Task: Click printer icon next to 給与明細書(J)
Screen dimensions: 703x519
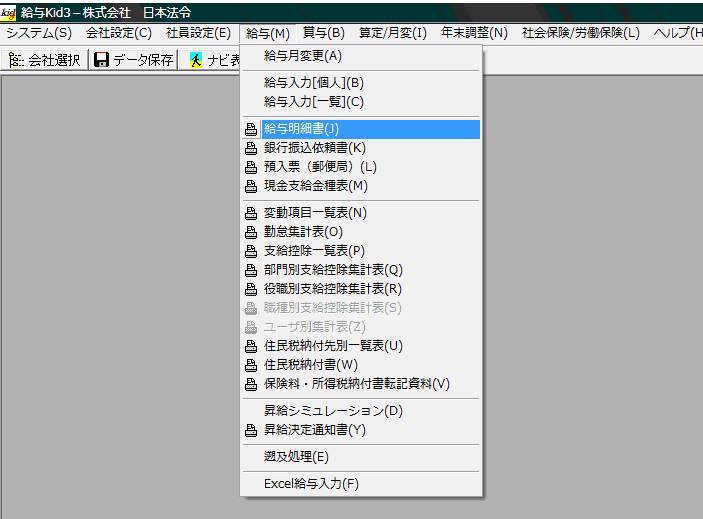Action: pos(251,129)
